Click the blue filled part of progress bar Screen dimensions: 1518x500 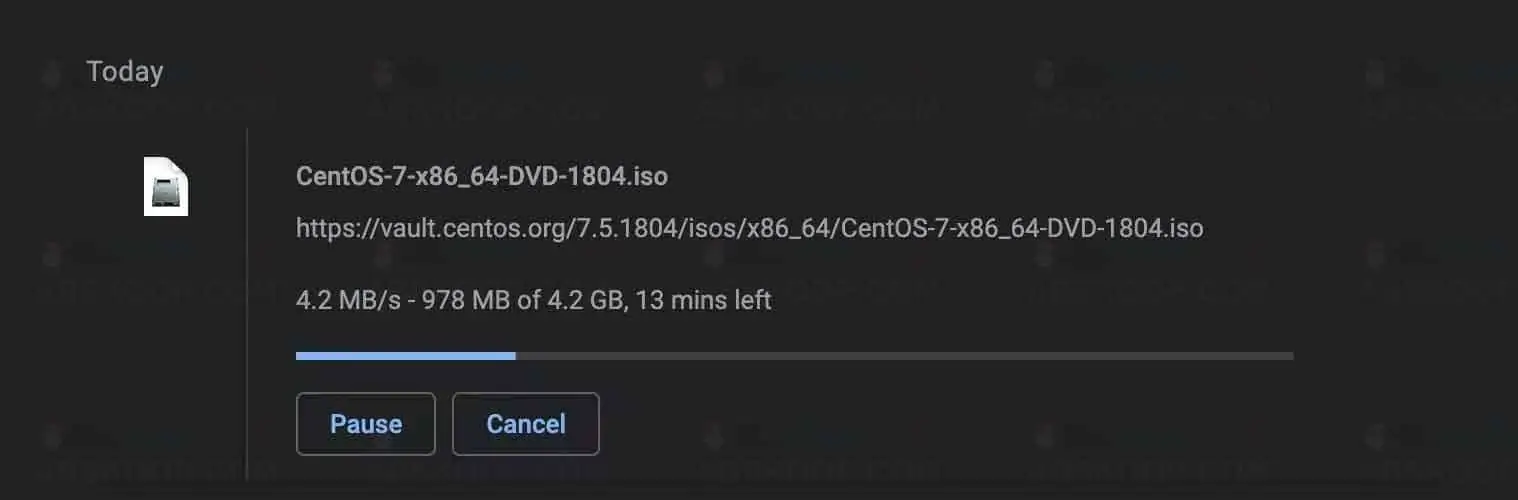(405, 355)
